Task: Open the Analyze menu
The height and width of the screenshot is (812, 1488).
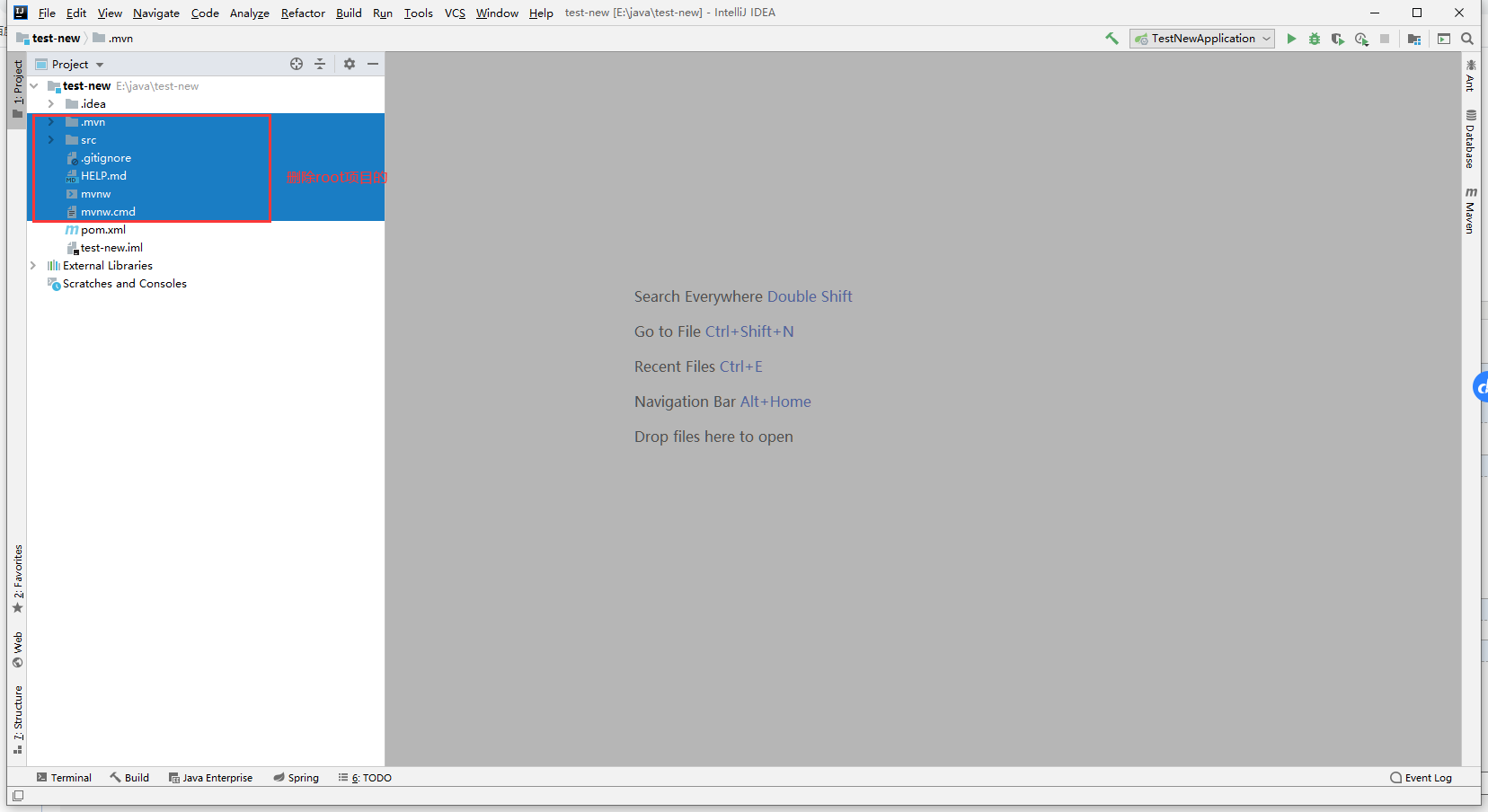Action: point(250,13)
